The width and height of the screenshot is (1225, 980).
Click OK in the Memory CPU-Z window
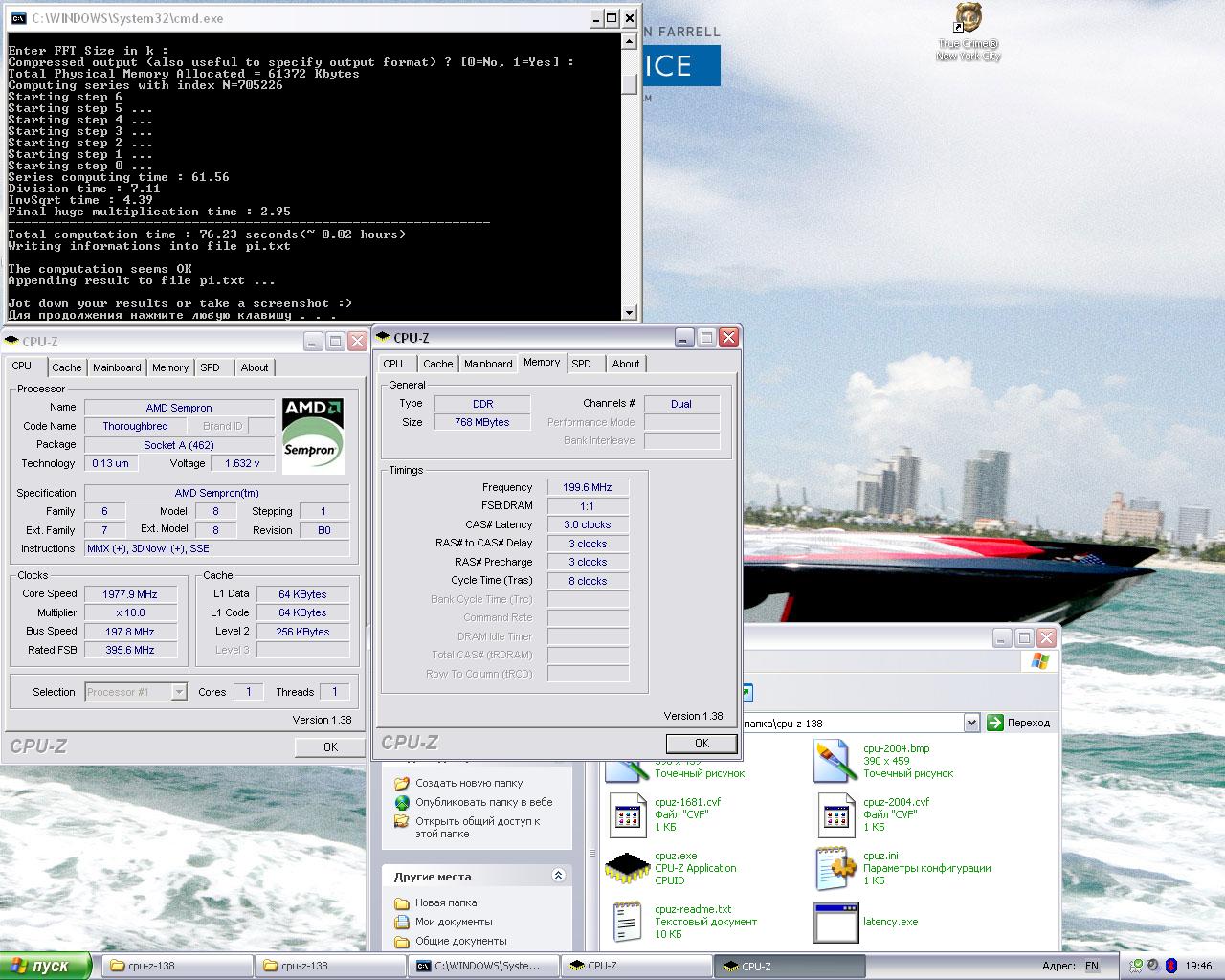point(702,744)
